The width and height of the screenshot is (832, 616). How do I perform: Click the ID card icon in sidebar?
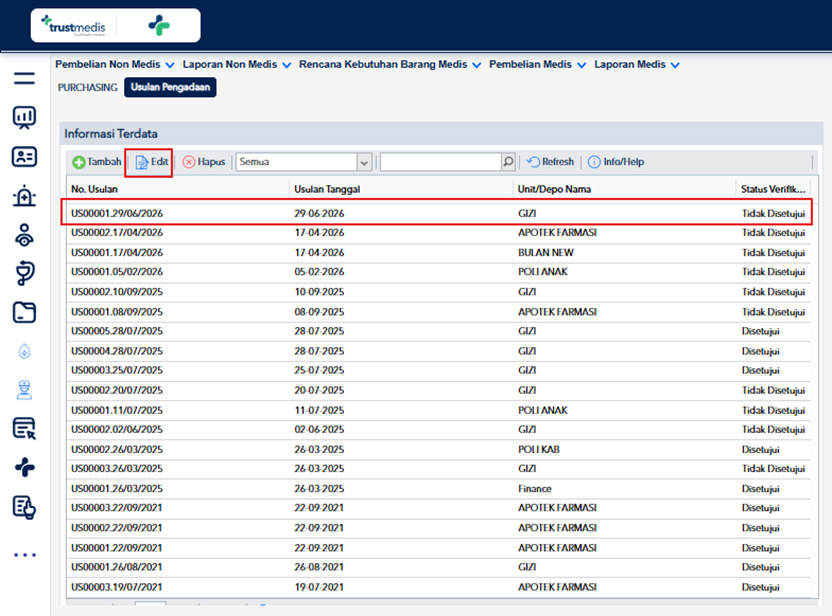(x=24, y=157)
